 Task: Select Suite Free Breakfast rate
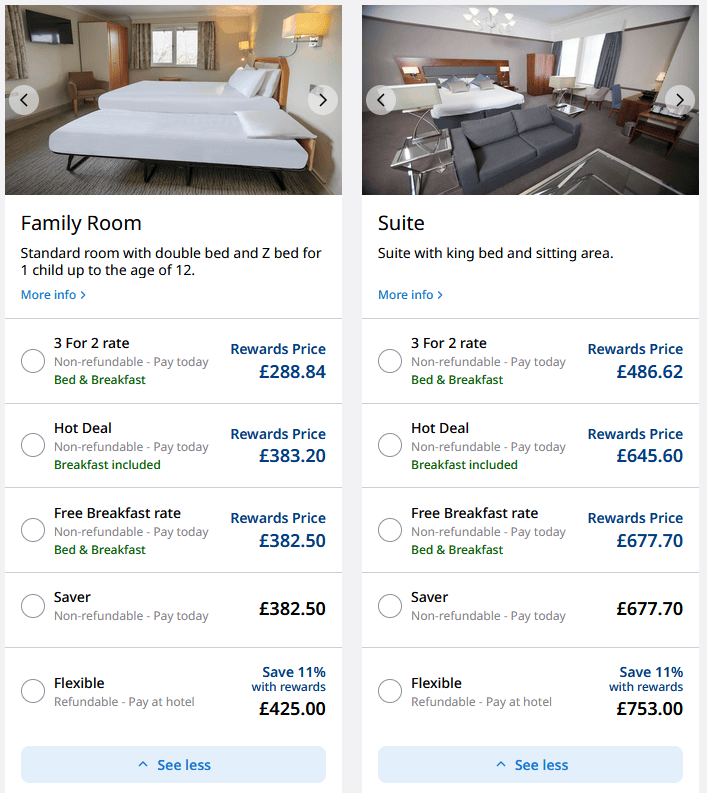click(x=390, y=531)
